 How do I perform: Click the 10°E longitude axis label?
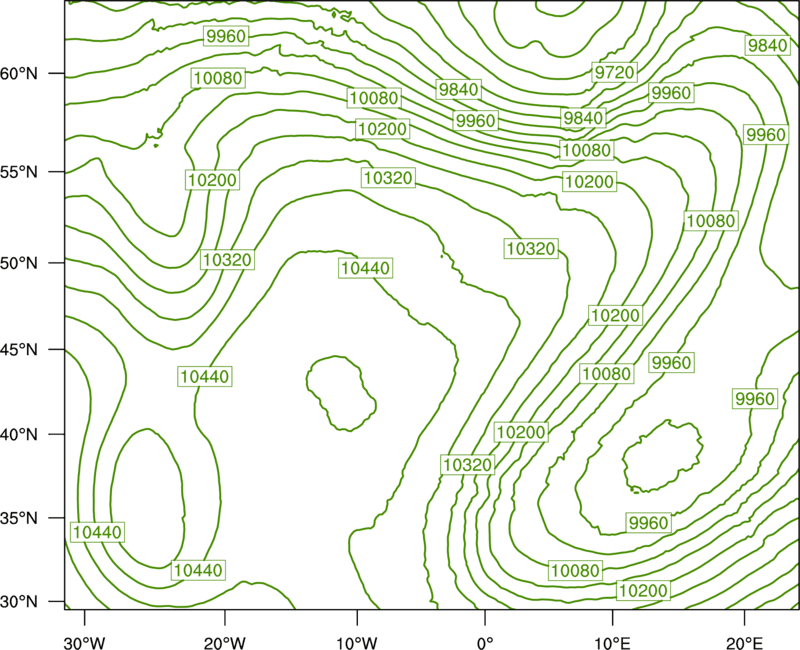coord(612,643)
